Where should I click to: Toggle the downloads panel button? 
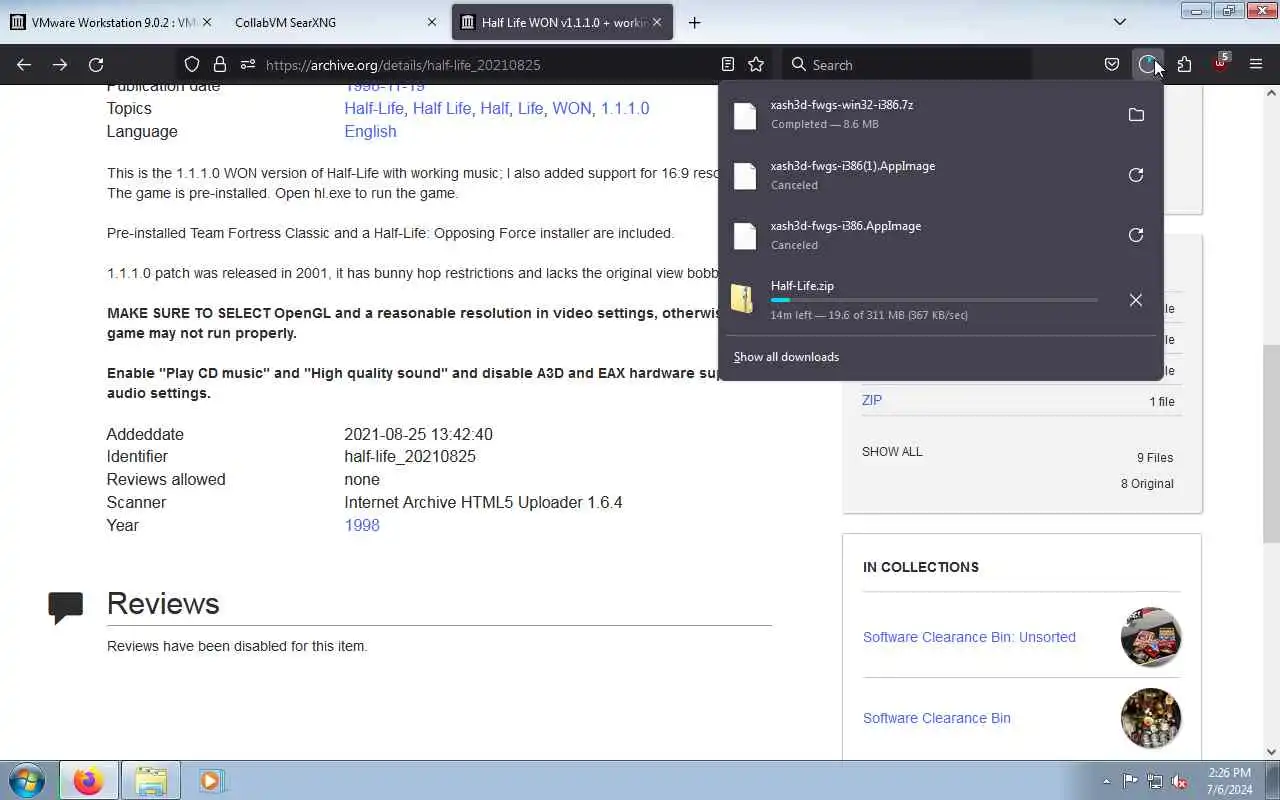[1148, 65]
